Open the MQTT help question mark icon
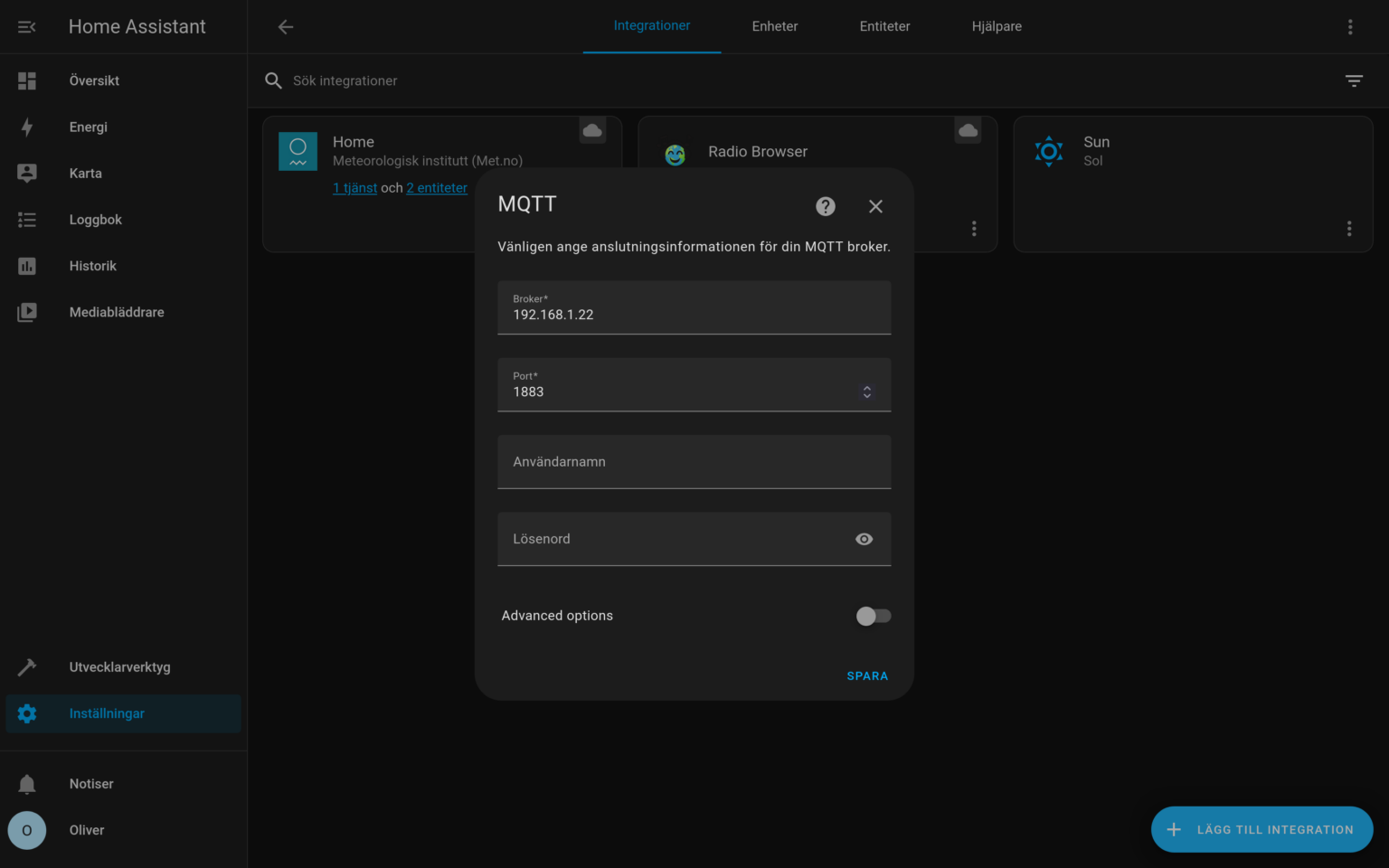 click(x=825, y=205)
